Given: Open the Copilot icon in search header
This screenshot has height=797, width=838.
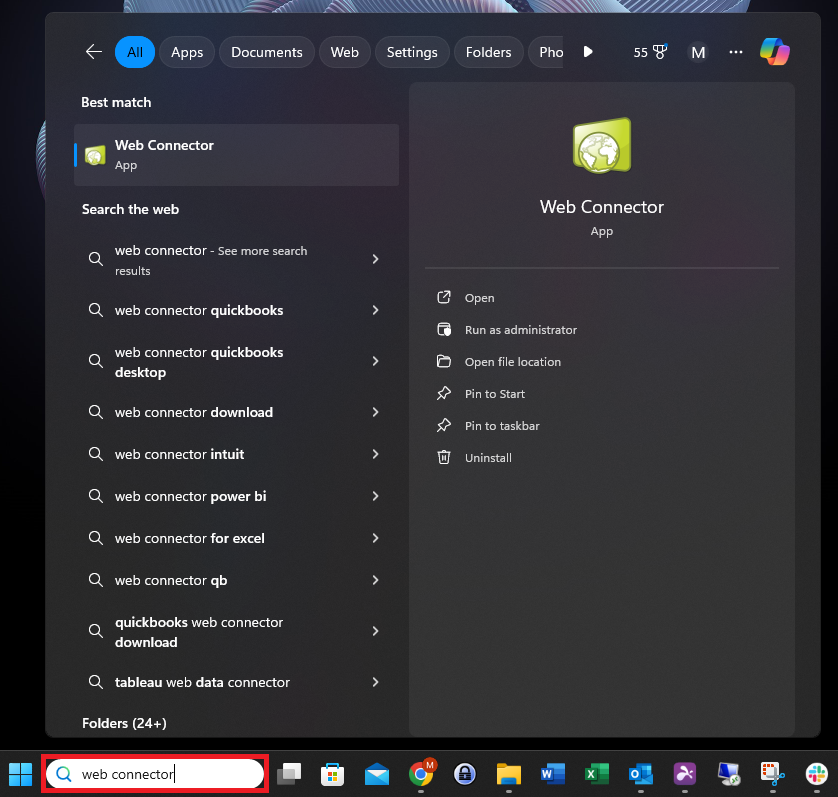Looking at the screenshot, I should tap(774, 52).
